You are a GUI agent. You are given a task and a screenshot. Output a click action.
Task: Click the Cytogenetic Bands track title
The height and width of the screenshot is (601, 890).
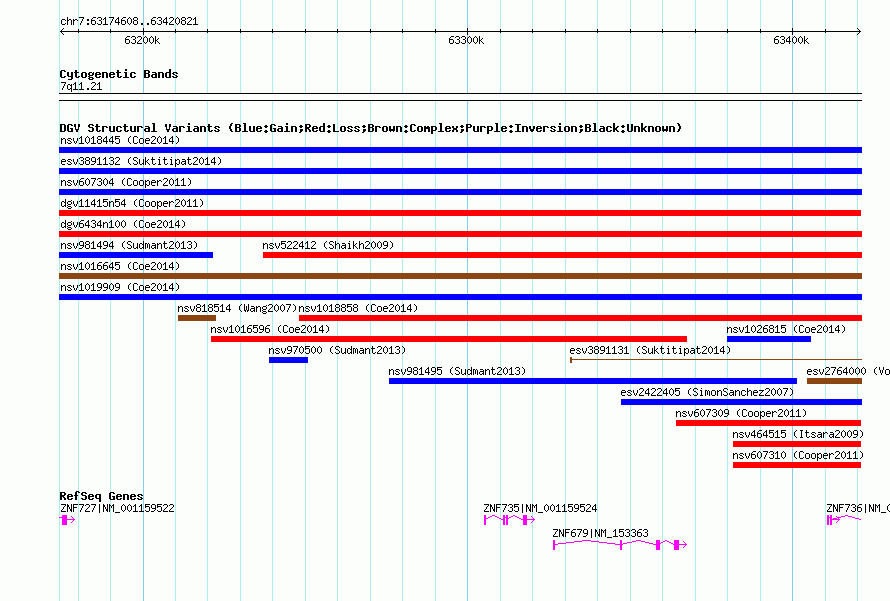tap(119, 74)
